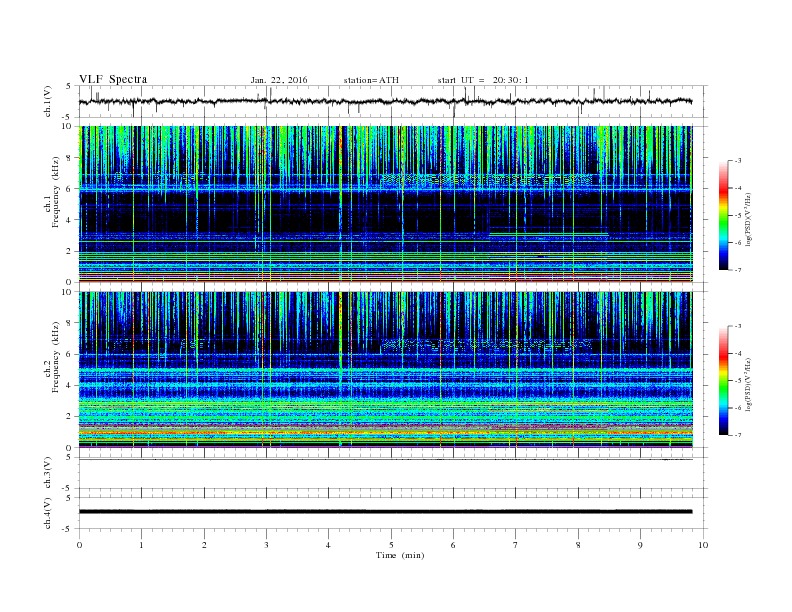Image resolution: width=792 pixels, height=612 pixels.
Task: Click time axis tick label "7"
Action: pos(516,545)
